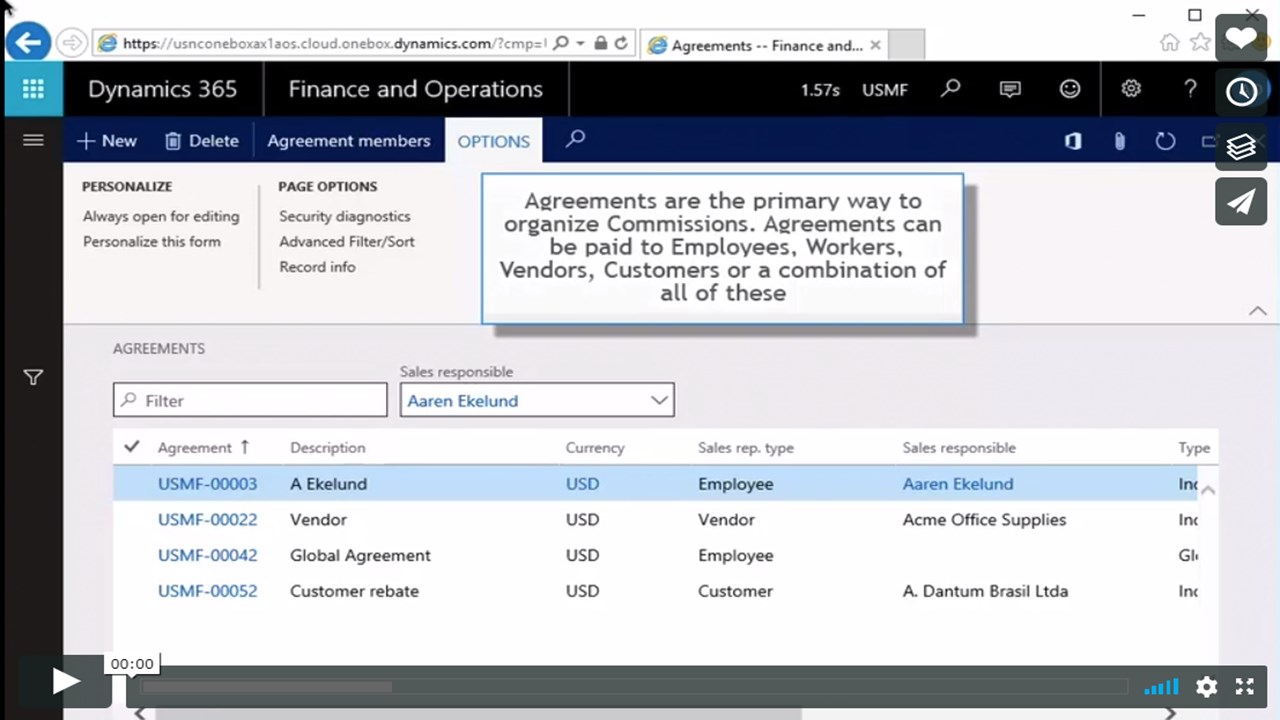Select the Agreements browser tab
The width and height of the screenshot is (1280, 720).
(766, 45)
